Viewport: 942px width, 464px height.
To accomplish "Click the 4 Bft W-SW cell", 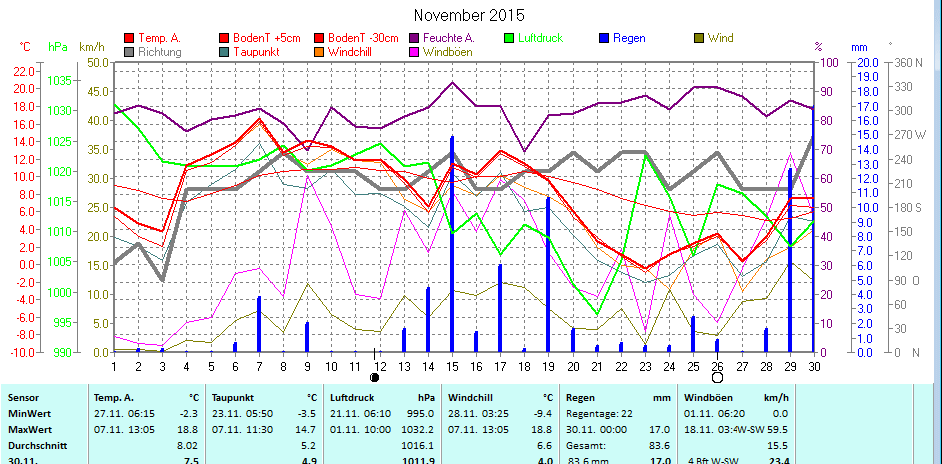I will point(711,461).
